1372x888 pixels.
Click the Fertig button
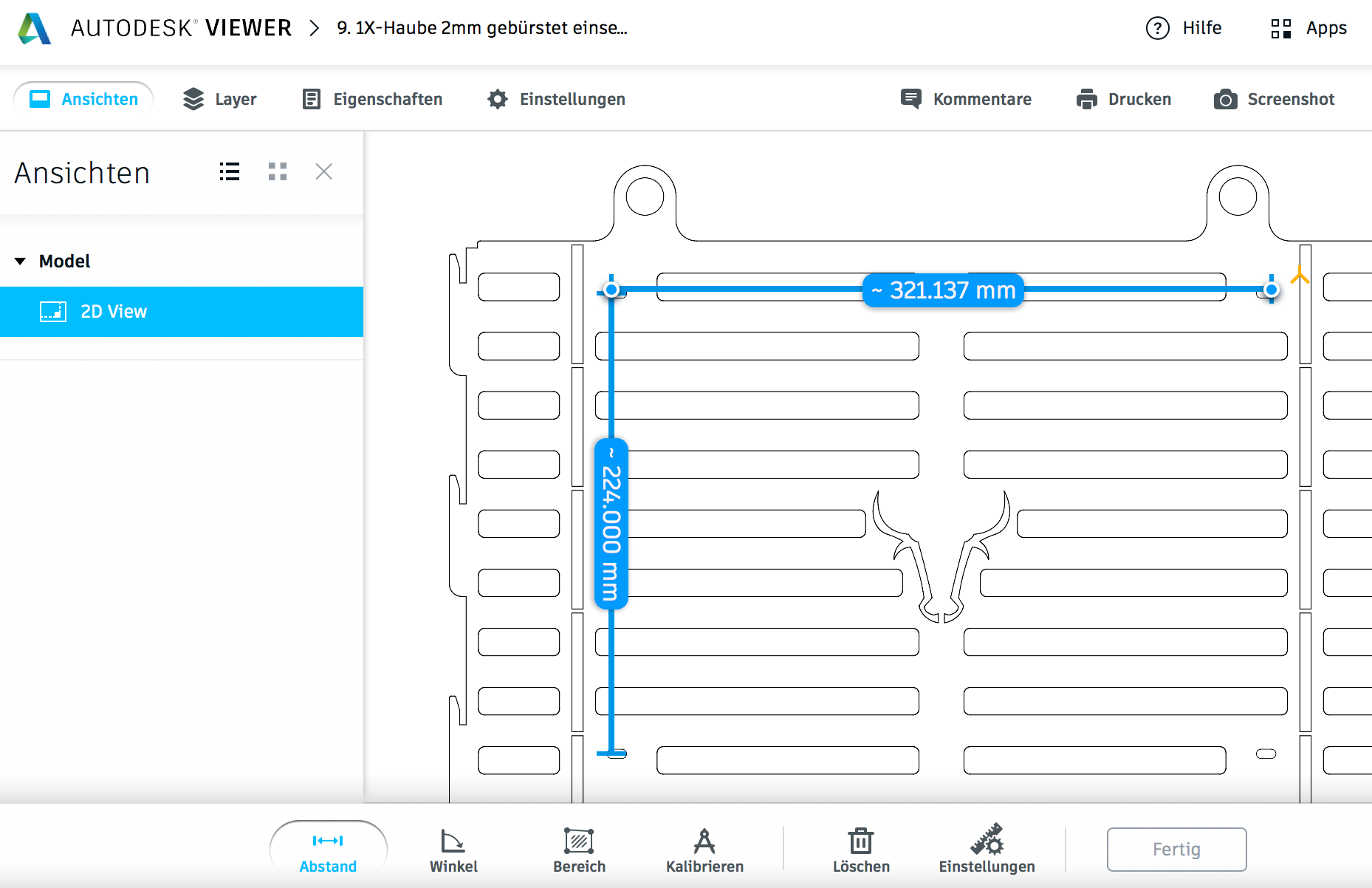1176,850
